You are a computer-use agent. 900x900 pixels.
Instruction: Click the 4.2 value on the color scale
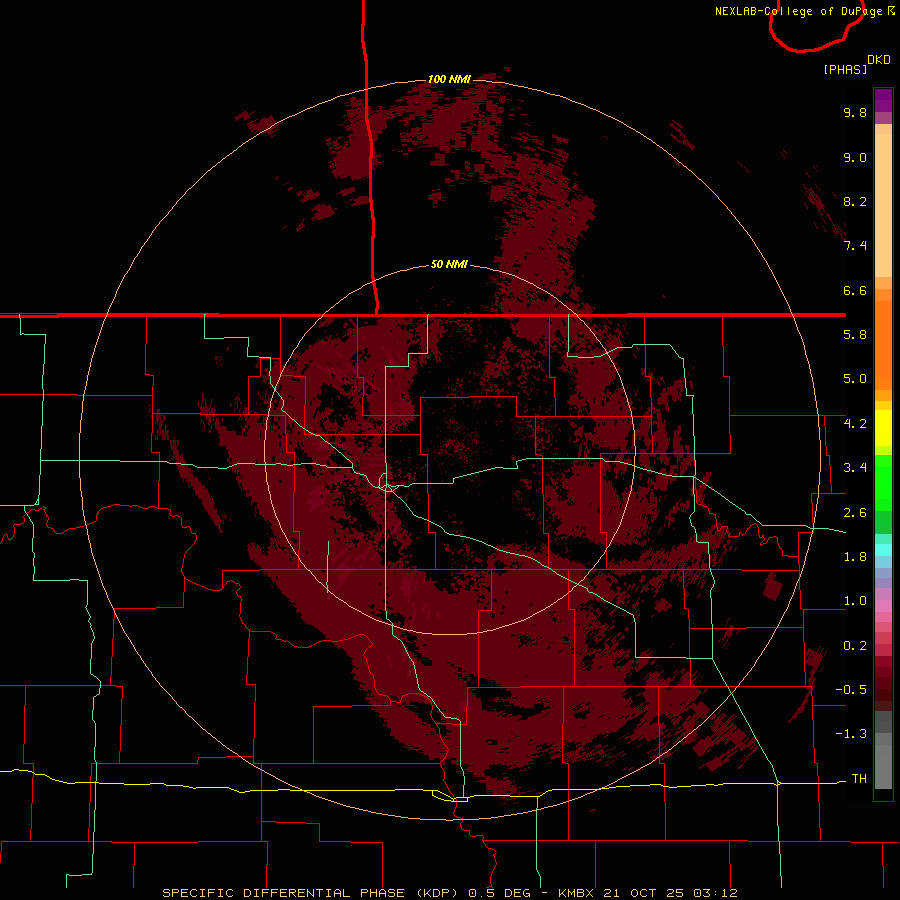pyautogui.click(x=855, y=424)
